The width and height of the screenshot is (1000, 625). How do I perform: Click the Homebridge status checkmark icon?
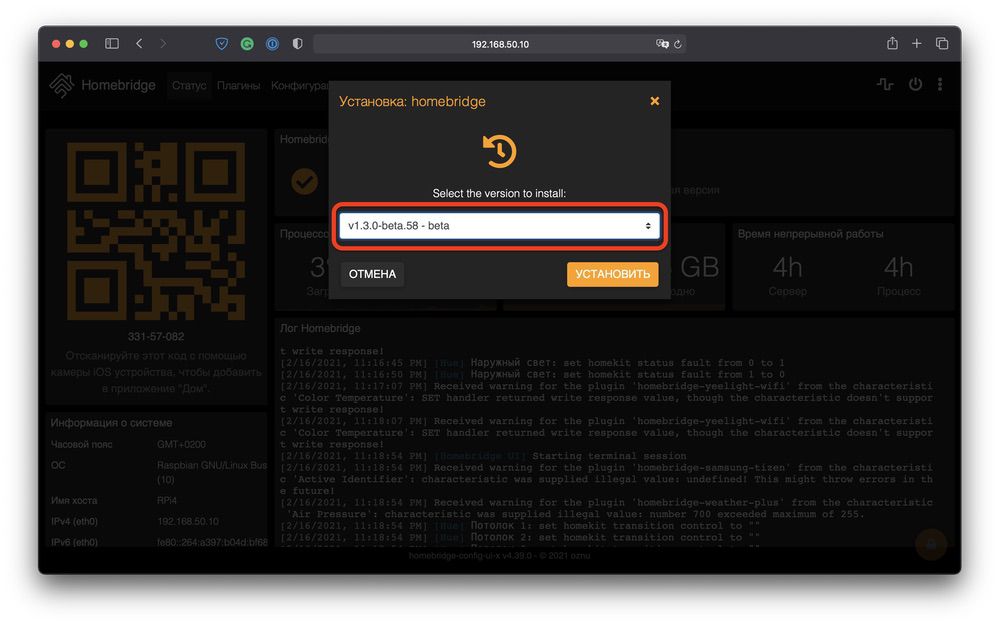pyautogui.click(x=305, y=182)
